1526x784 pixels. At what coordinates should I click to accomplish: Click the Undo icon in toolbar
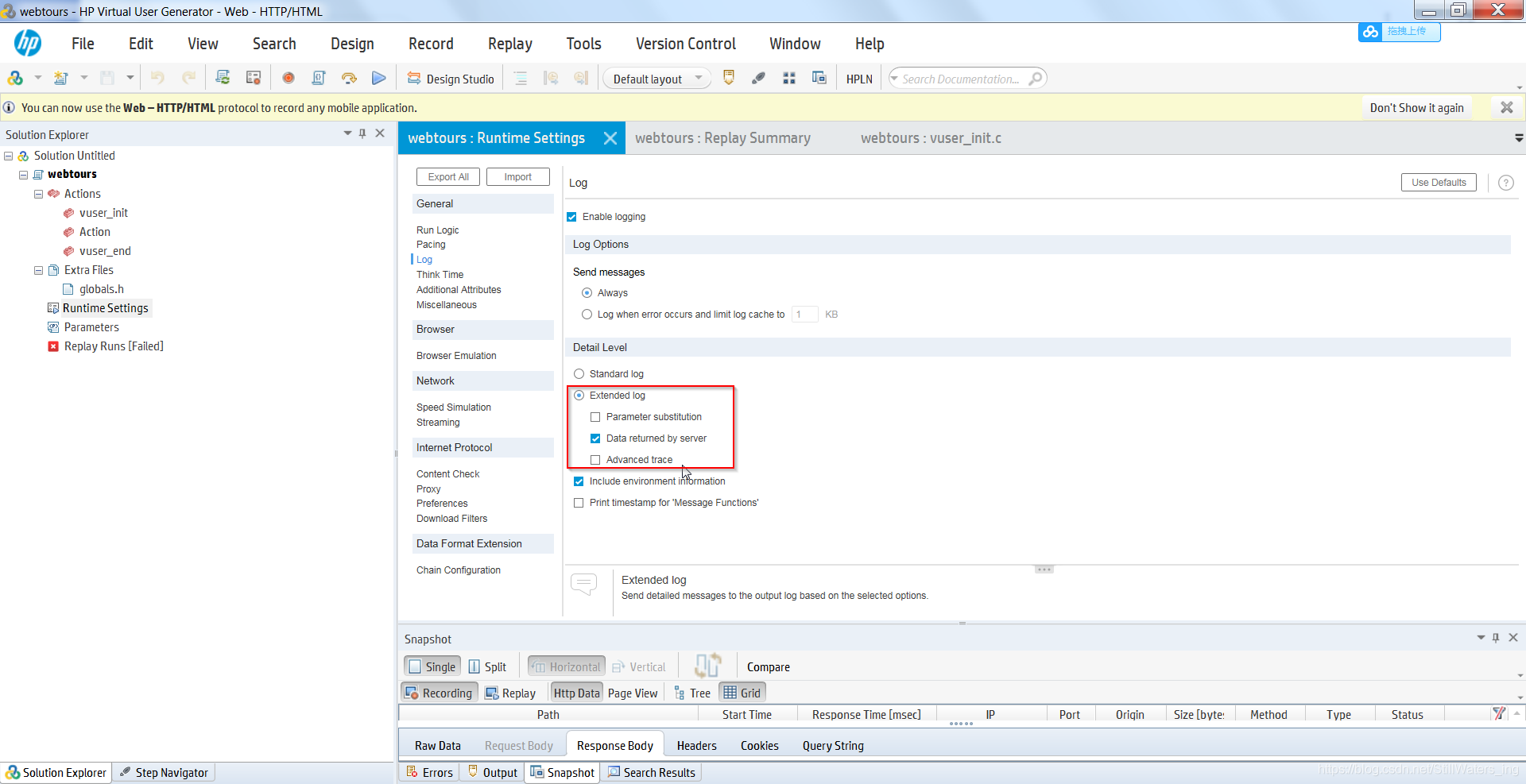click(157, 78)
